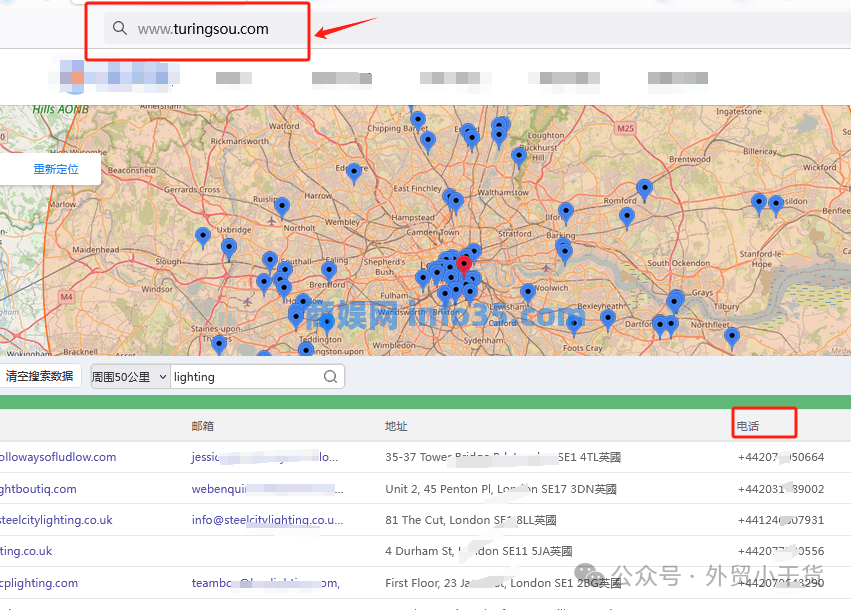
Task: Click the magnifier icon in the address bar
Action: click(119, 28)
